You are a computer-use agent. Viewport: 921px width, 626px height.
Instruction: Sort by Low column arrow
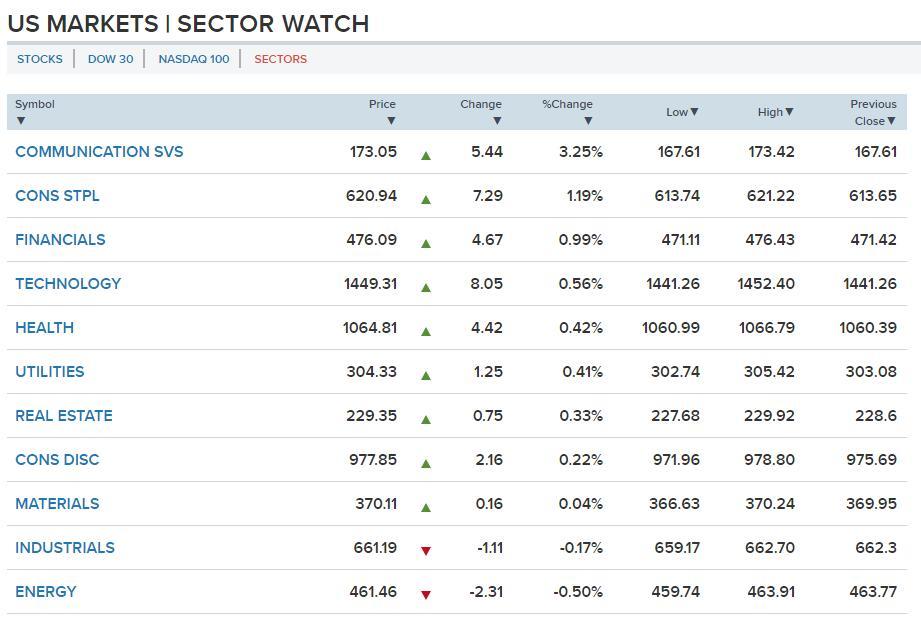tap(694, 112)
